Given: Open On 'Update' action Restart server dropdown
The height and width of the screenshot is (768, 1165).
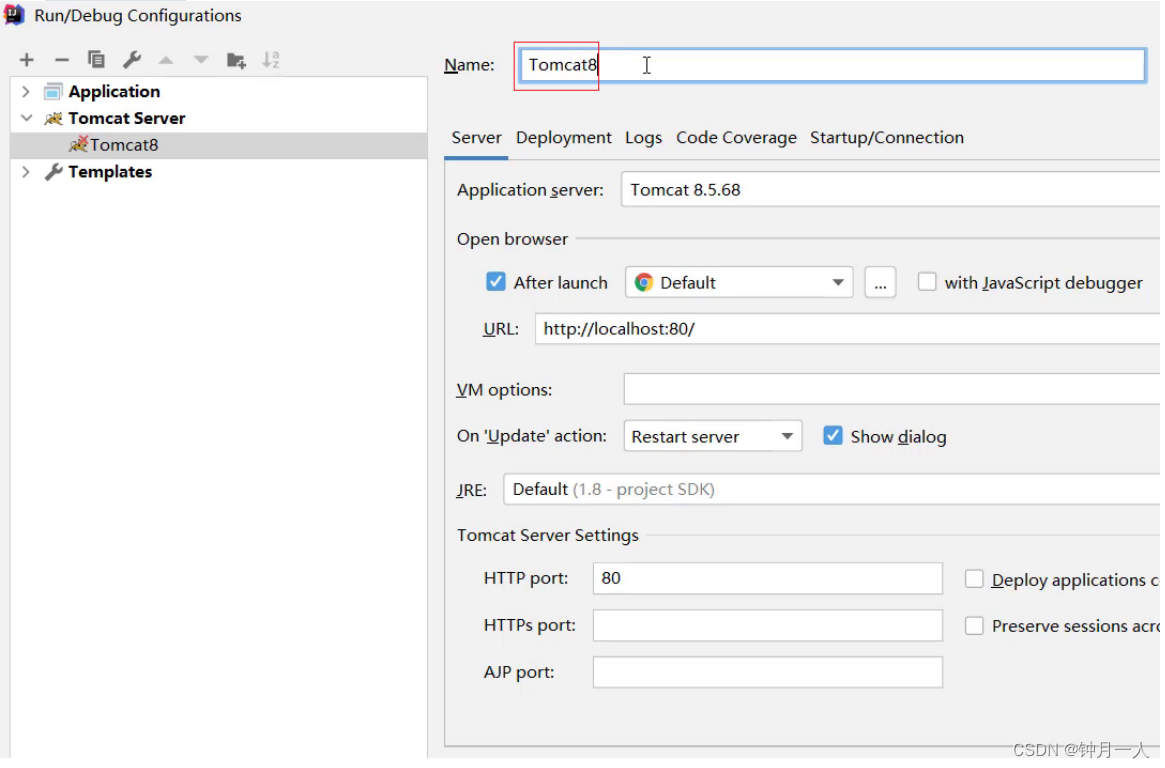Looking at the screenshot, I should pos(713,437).
